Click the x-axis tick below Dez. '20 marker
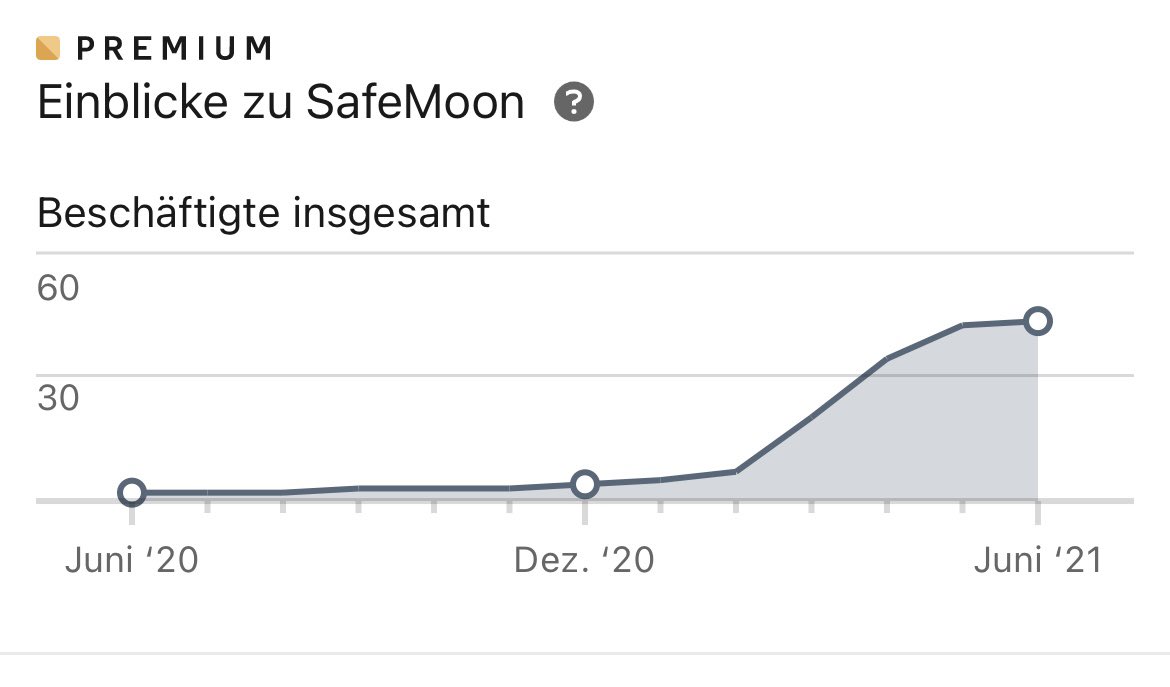1170x687 pixels. [x=585, y=512]
